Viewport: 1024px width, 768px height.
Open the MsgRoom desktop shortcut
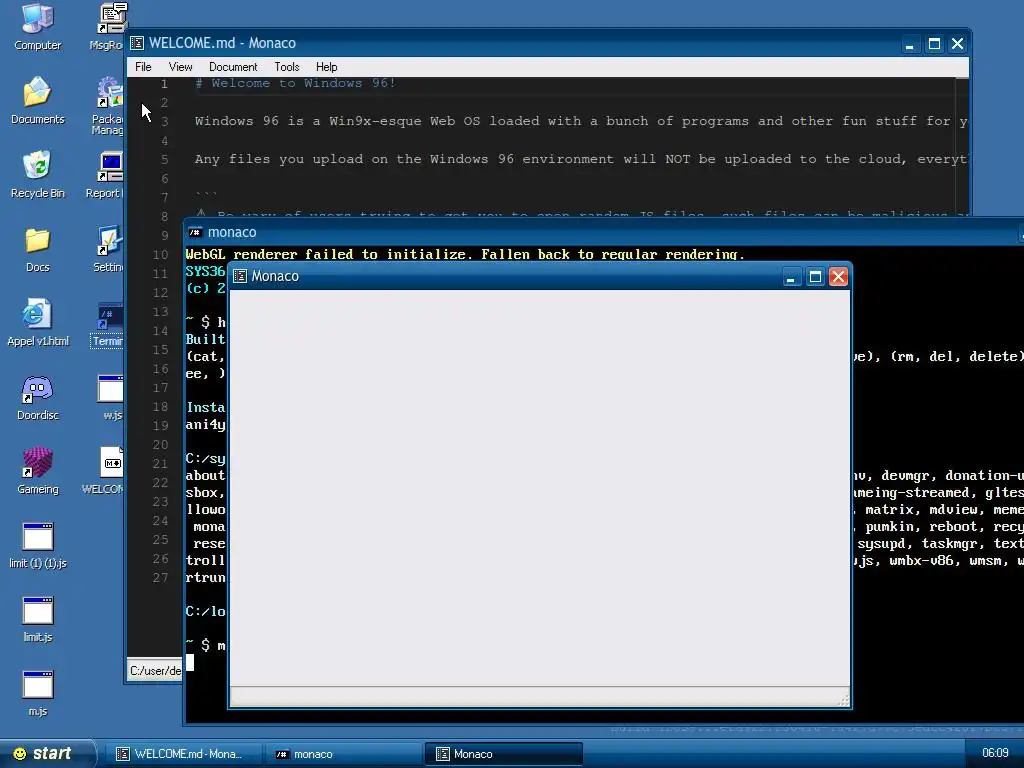(110, 27)
